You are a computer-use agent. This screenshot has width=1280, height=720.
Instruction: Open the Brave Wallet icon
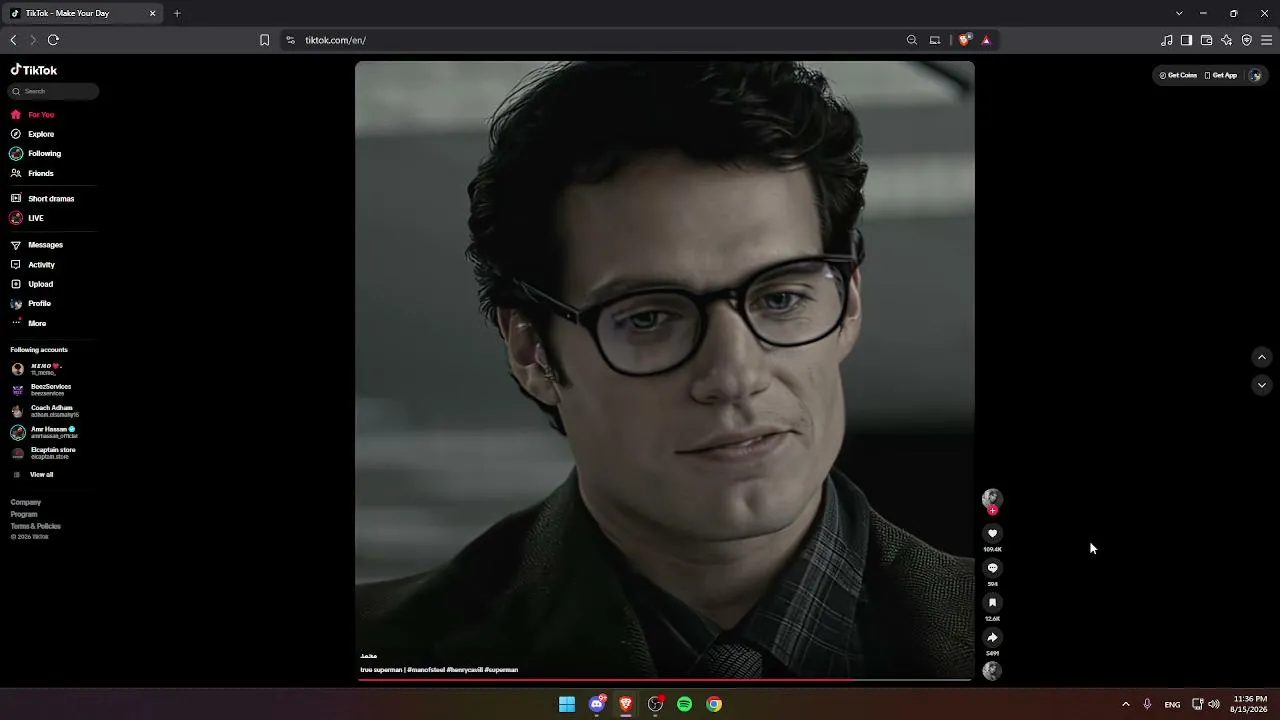click(1207, 40)
